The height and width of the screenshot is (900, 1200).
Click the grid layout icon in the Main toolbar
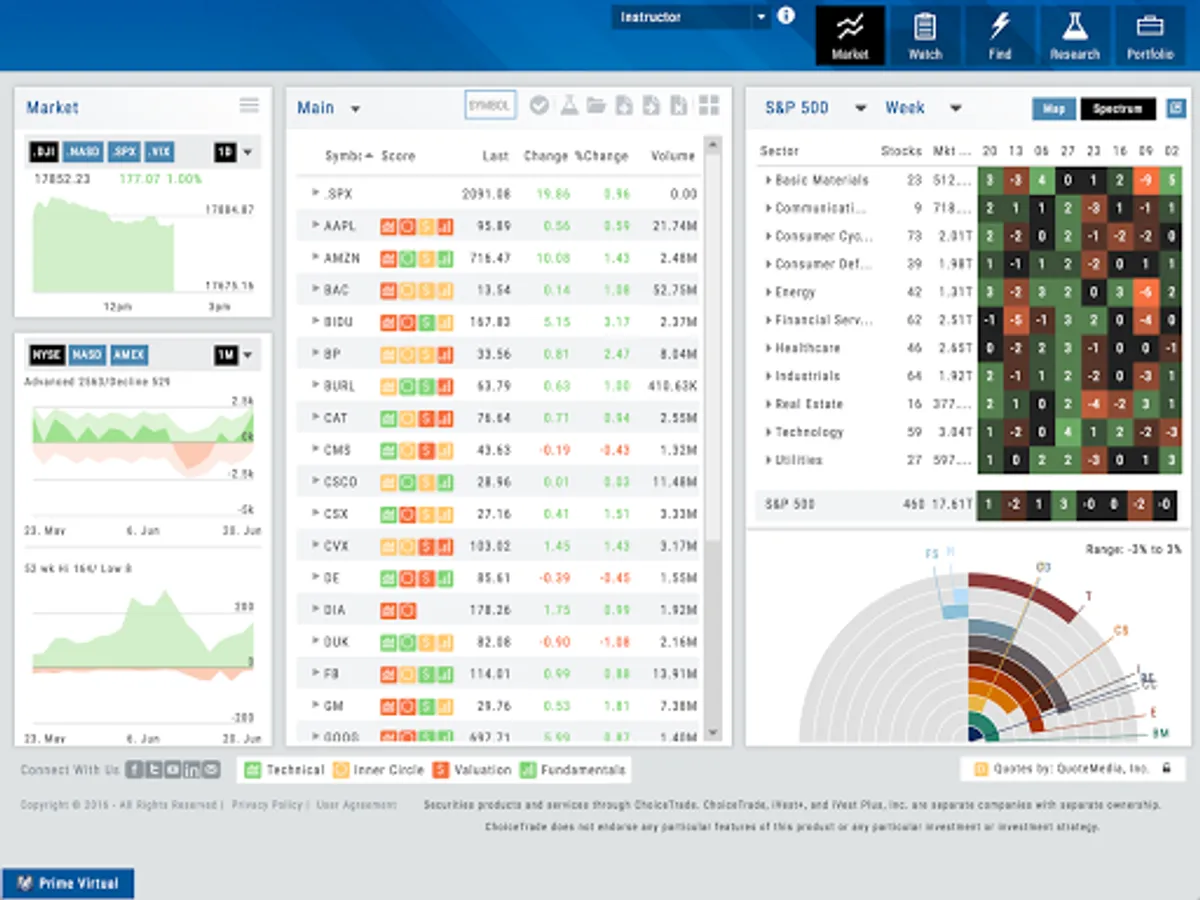[709, 106]
